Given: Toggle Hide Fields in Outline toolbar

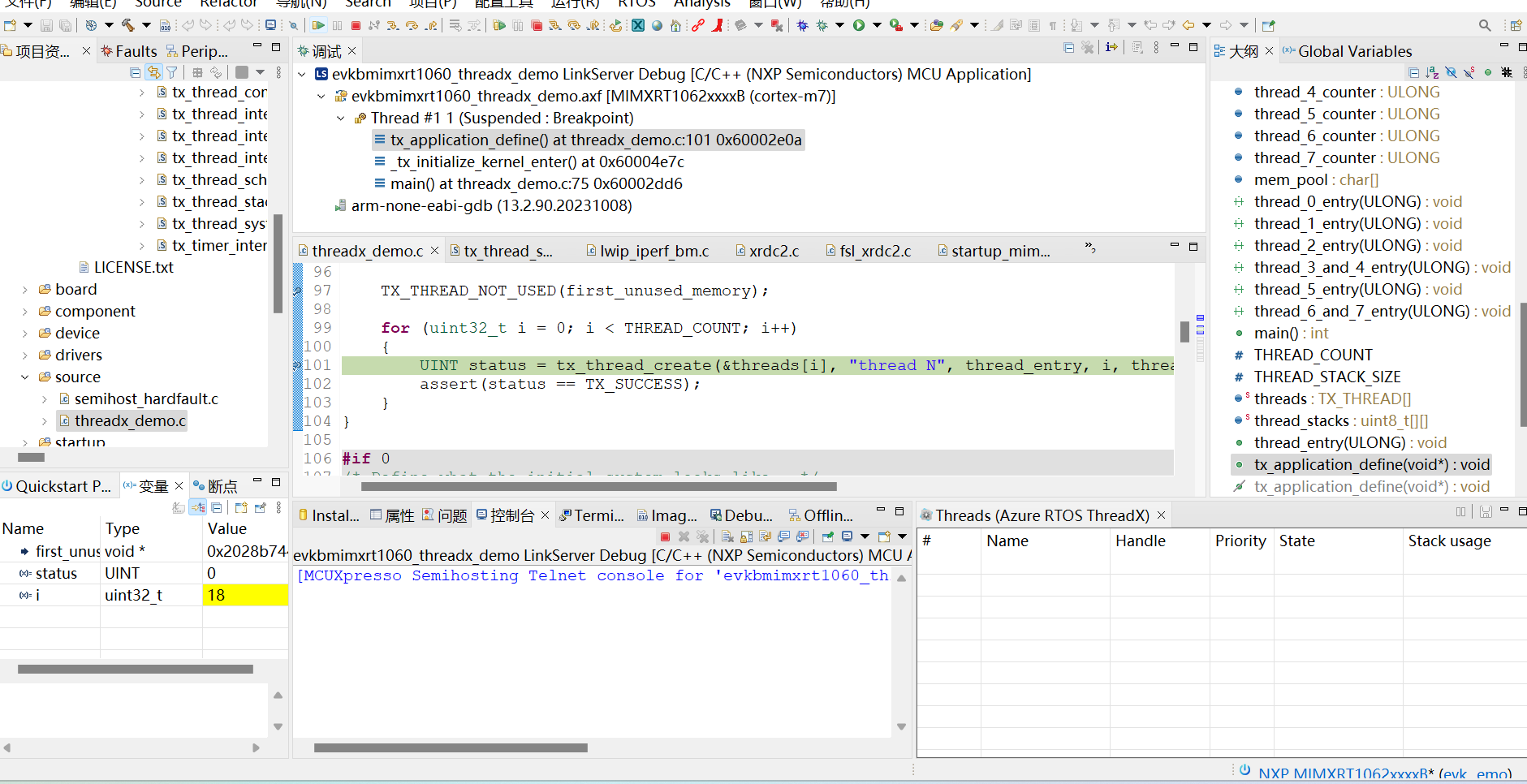Looking at the screenshot, I should (1451, 72).
